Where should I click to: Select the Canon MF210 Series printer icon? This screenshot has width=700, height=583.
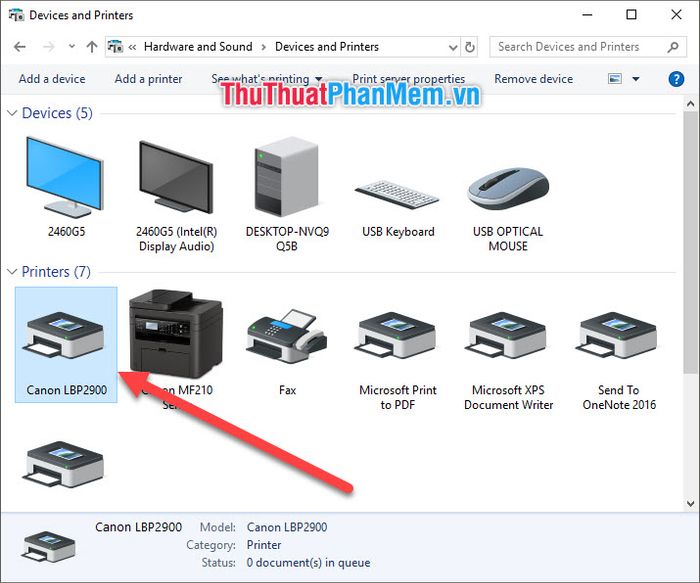(176, 333)
